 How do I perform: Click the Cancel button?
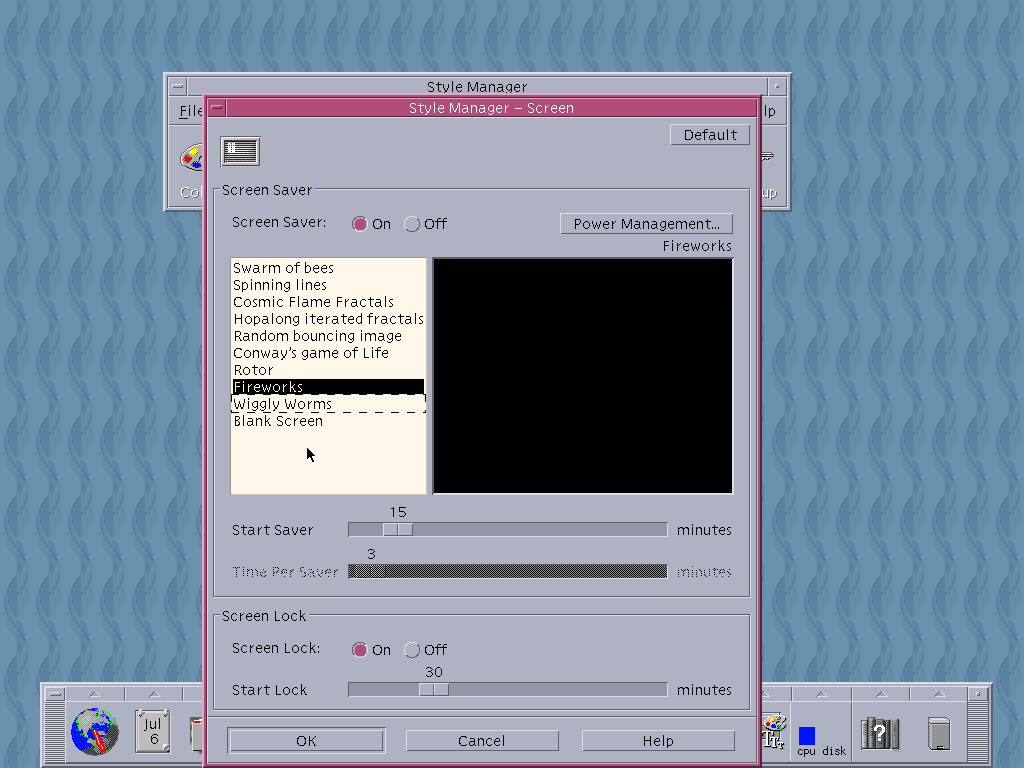[482, 741]
